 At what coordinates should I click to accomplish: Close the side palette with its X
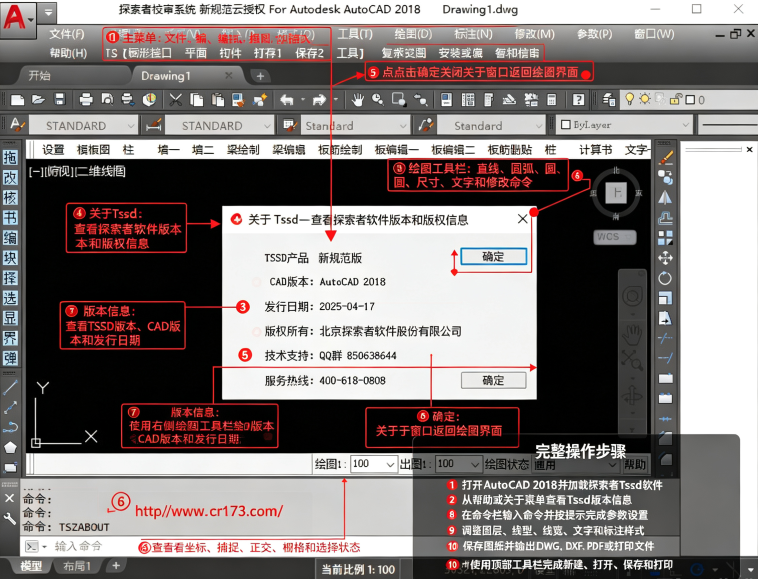pyautogui.click(x=749, y=149)
